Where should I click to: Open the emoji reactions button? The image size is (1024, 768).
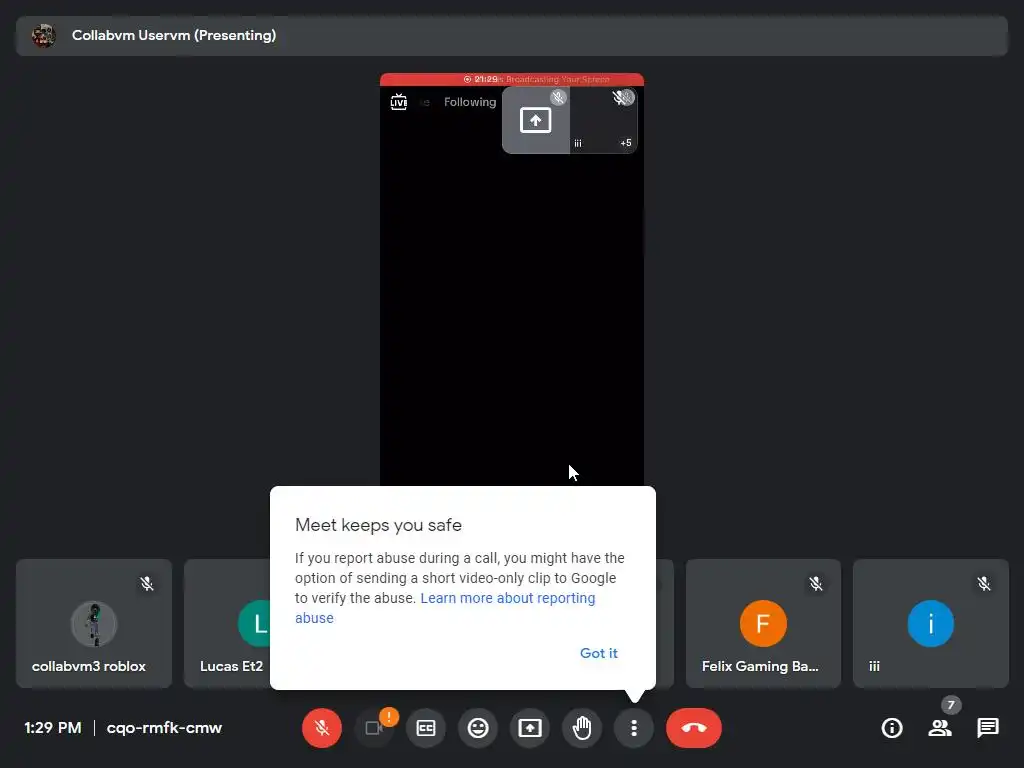(x=478, y=728)
